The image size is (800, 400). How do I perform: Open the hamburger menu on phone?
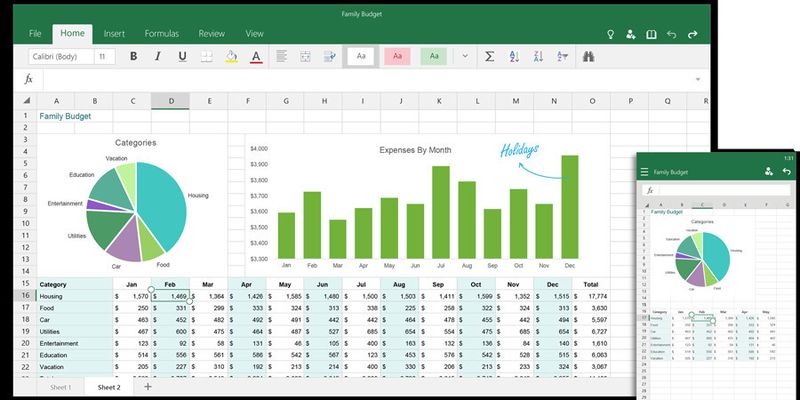[645, 172]
